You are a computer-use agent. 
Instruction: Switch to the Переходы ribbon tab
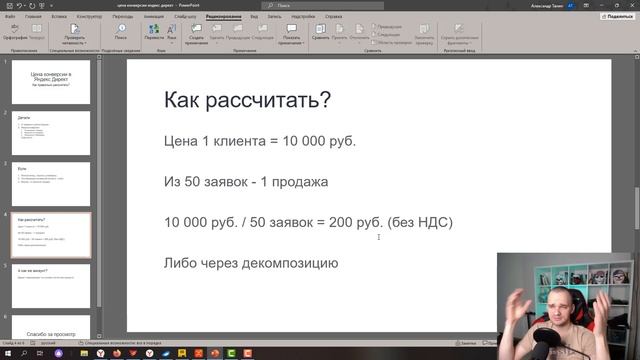[x=123, y=17]
